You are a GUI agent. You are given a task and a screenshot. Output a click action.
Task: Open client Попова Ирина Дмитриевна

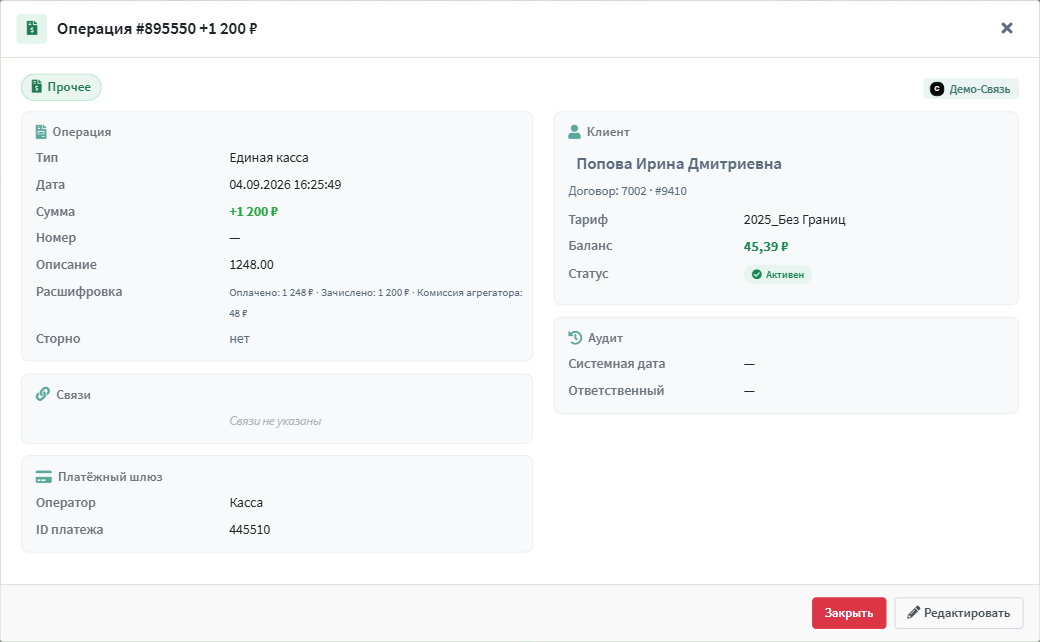(x=679, y=164)
